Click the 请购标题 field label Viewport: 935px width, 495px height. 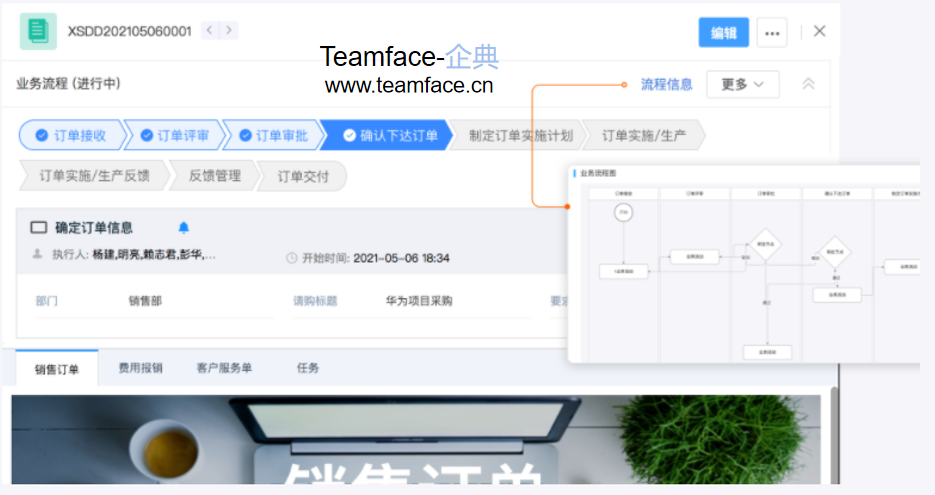coord(315,301)
